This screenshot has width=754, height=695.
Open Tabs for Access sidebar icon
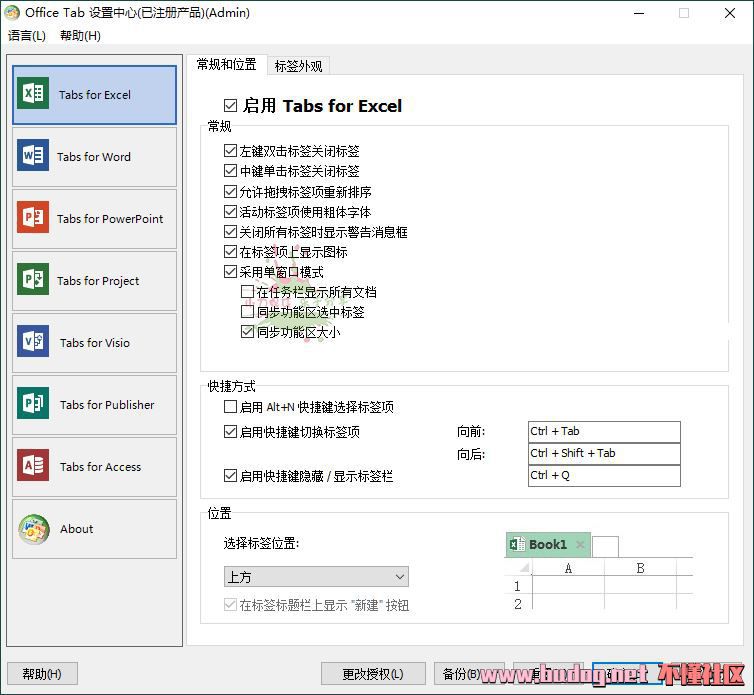click(33, 467)
